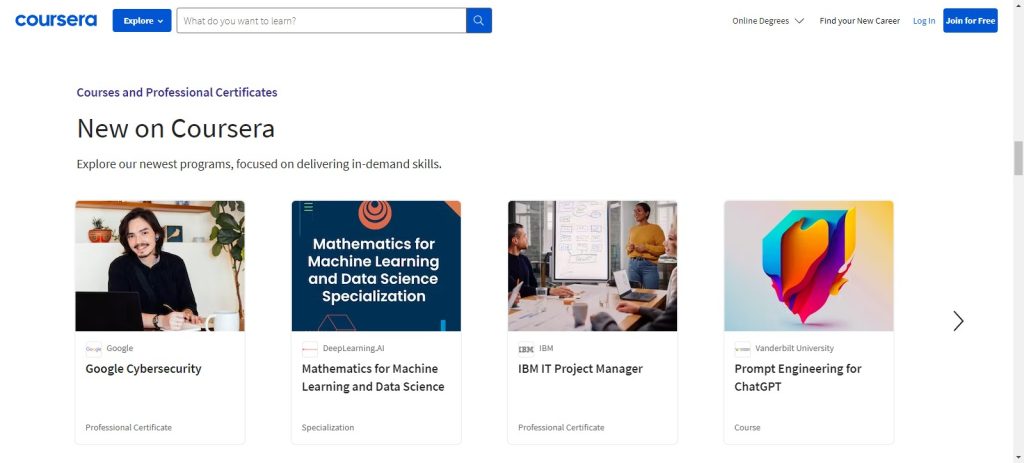Click the search input field
Screen dimensions: 1024x463
(321, 20)
